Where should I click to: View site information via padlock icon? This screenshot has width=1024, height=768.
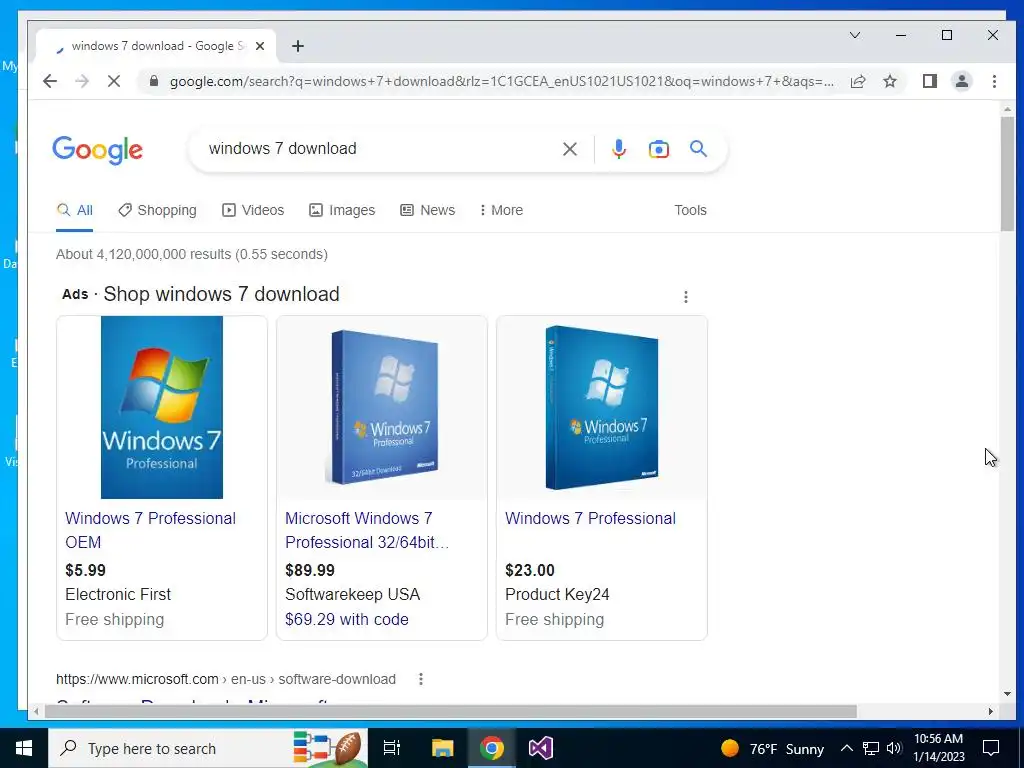point(154,81)
